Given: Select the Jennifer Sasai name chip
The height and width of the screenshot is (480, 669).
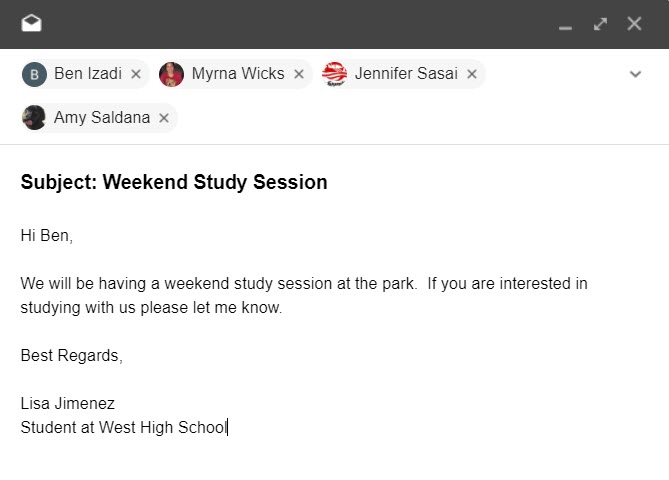Looking at the screenshot, I should coord(407,74).
